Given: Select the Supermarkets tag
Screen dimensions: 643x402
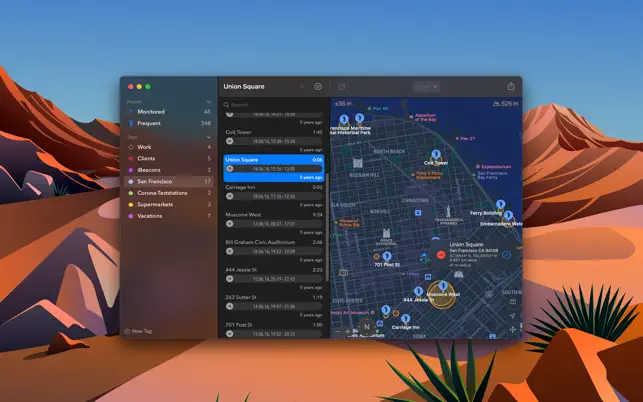Looking at the screenshot, I should (x=169, y=204).
